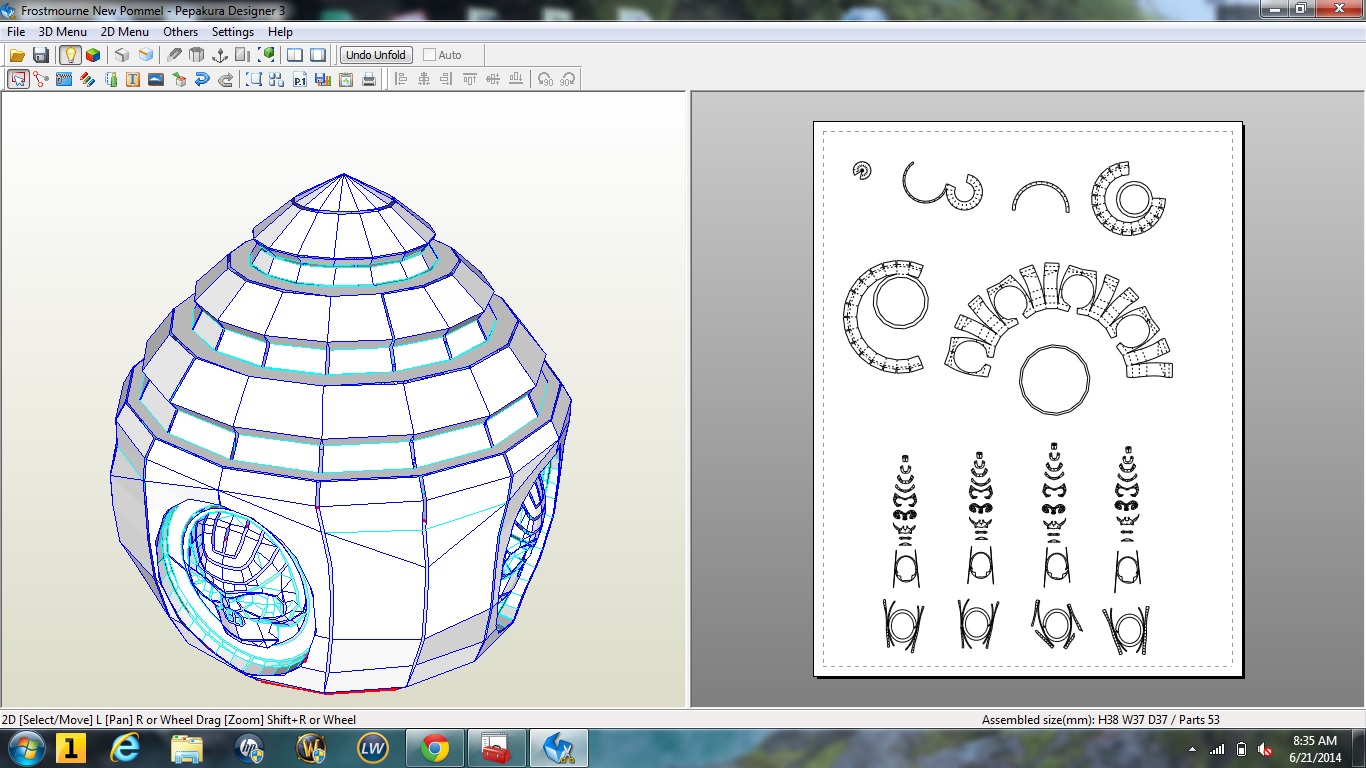Open Windows Explorer folder on taskbar
The height and width of the screenshot is (768, 1366).
(187, 748)
